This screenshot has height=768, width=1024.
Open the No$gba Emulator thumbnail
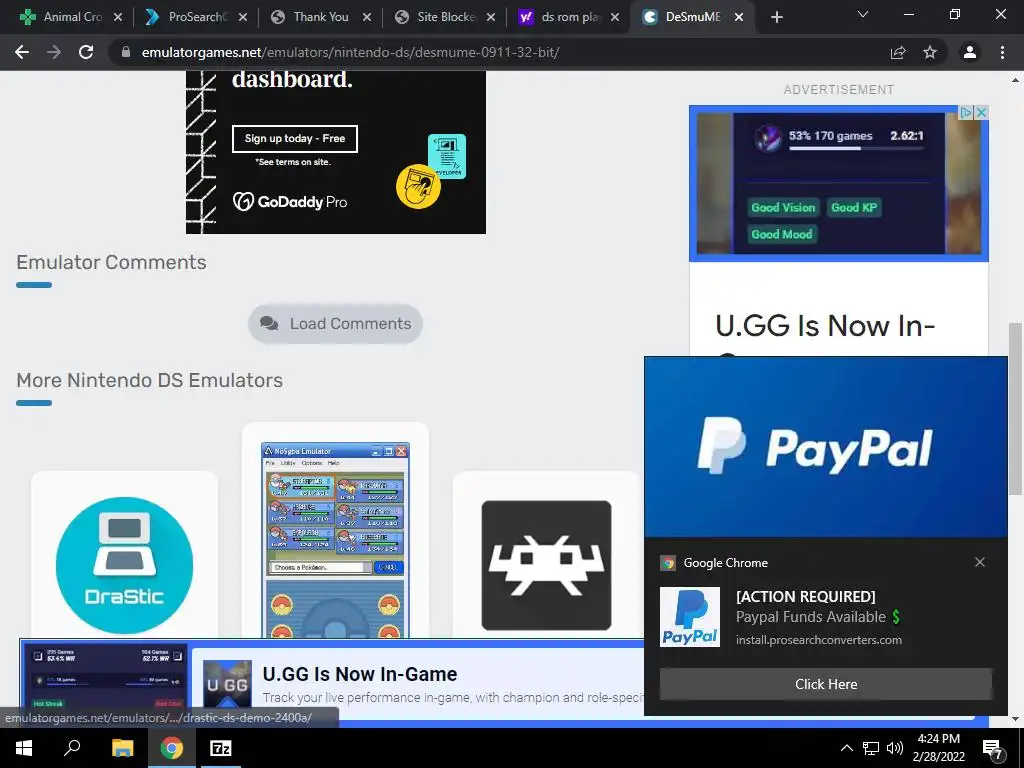(x=335, y=540)
